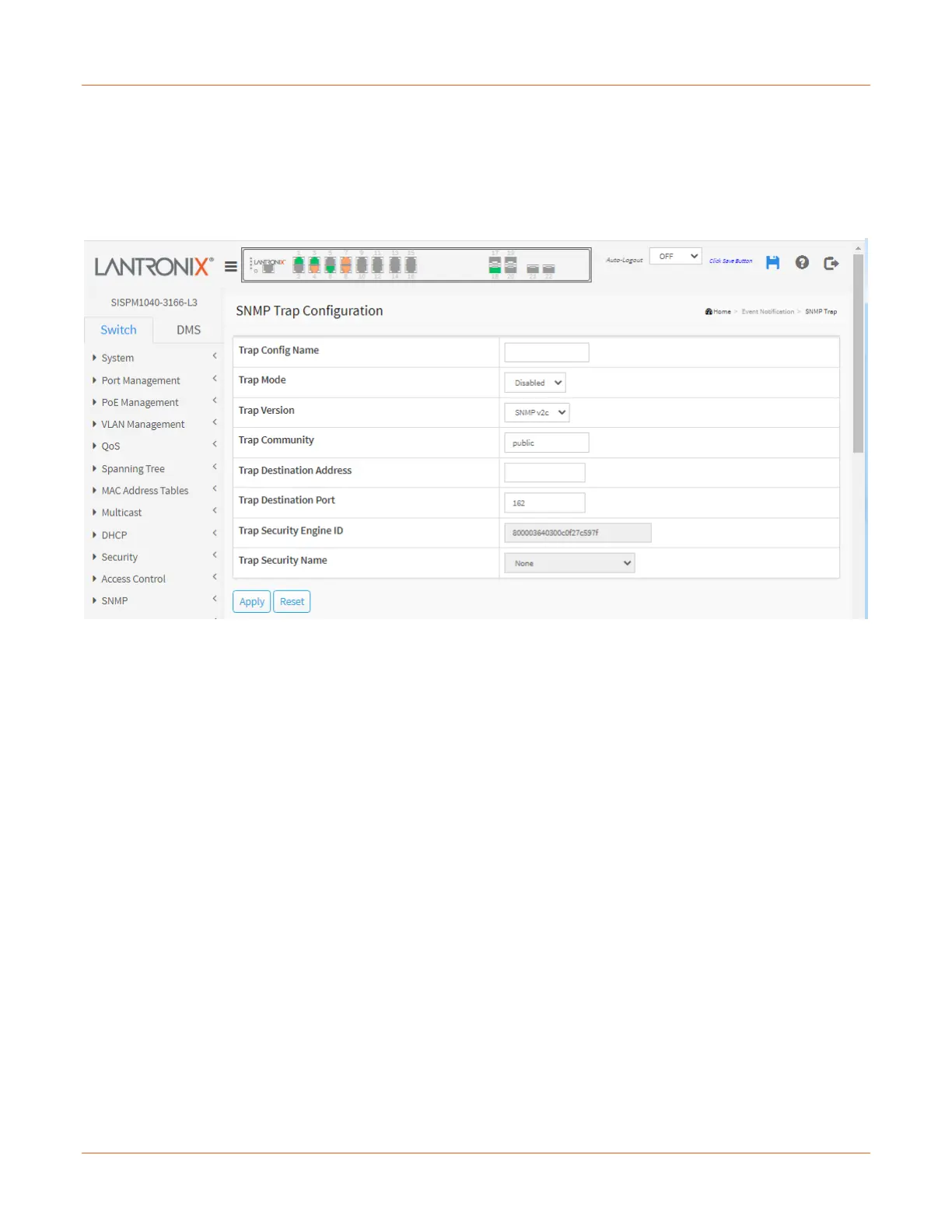952x1232 pixels.
Task: Click the Trap Destination Port field
Action: click(544, 502)
